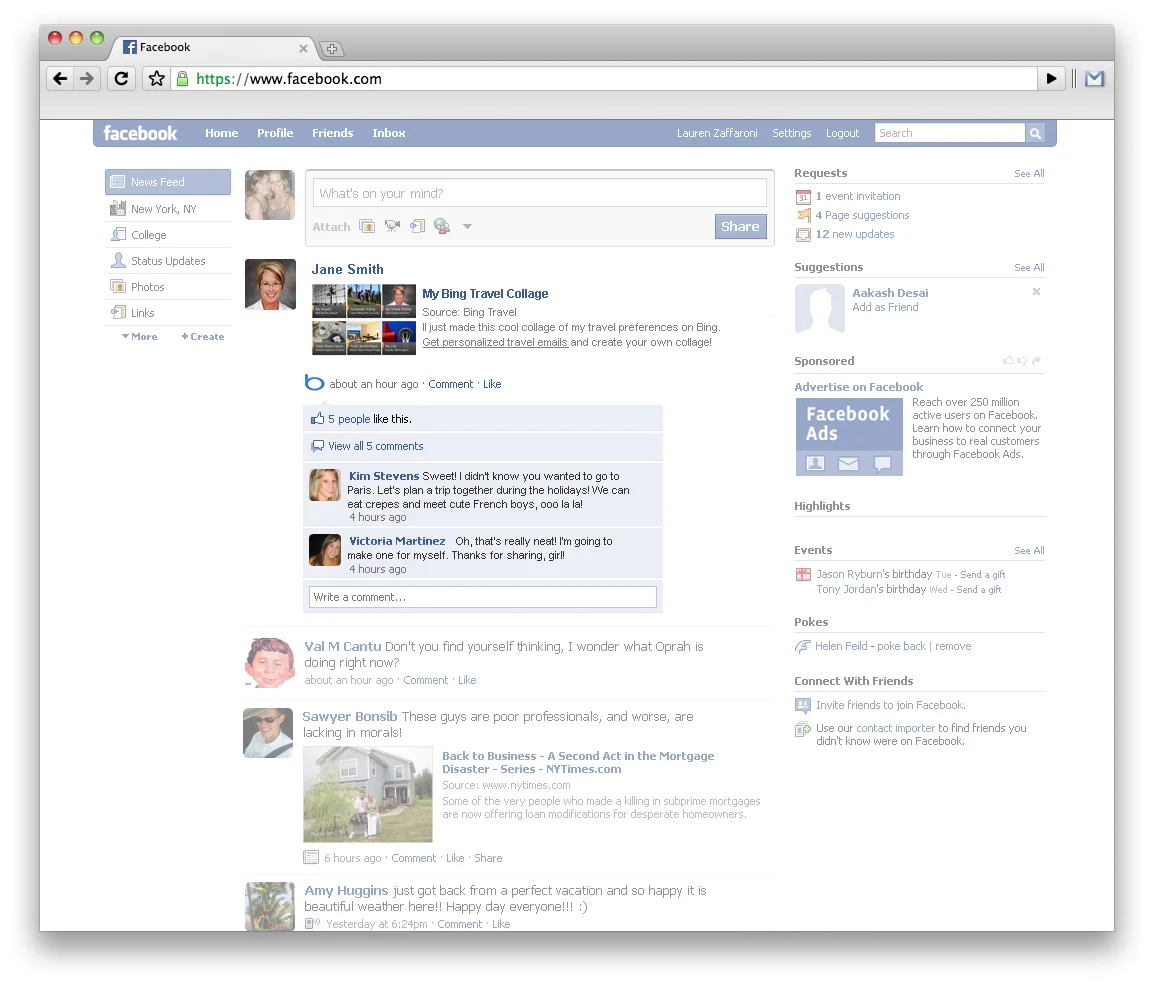Image resolution: width=1154 pixels, height=986 pixels.
Task: Click the Page suggestions flag icon
Action: pyautogui.click(x=803, y=216)
